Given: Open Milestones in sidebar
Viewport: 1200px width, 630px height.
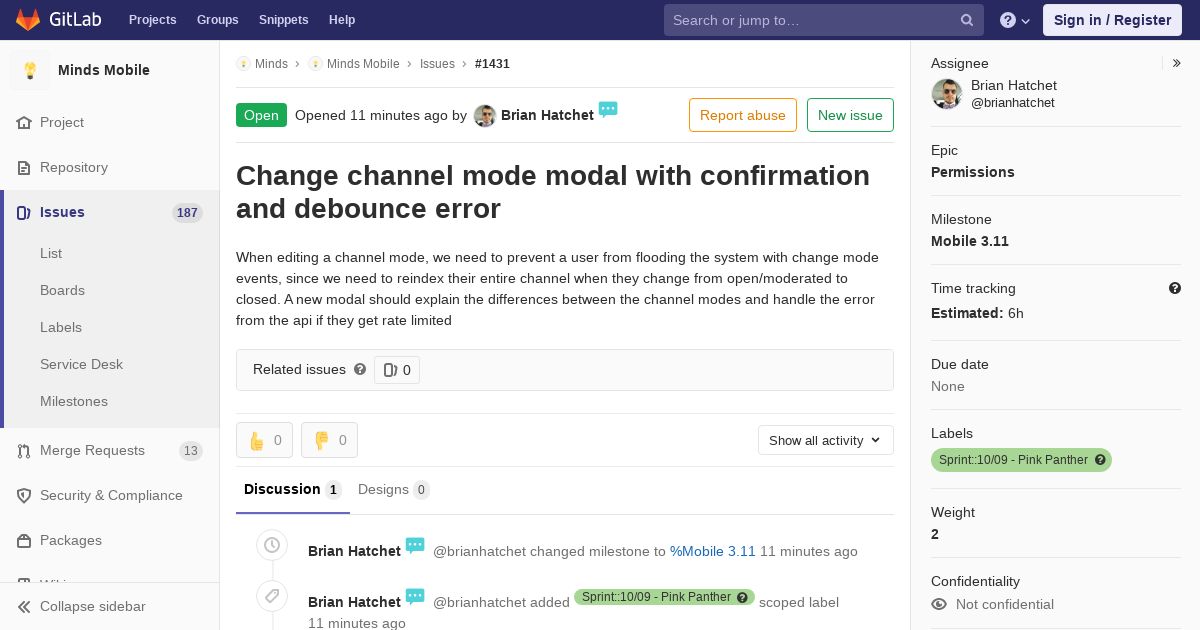Looking at the screenshot, I should pyautogui.click(x=74, y=401).
